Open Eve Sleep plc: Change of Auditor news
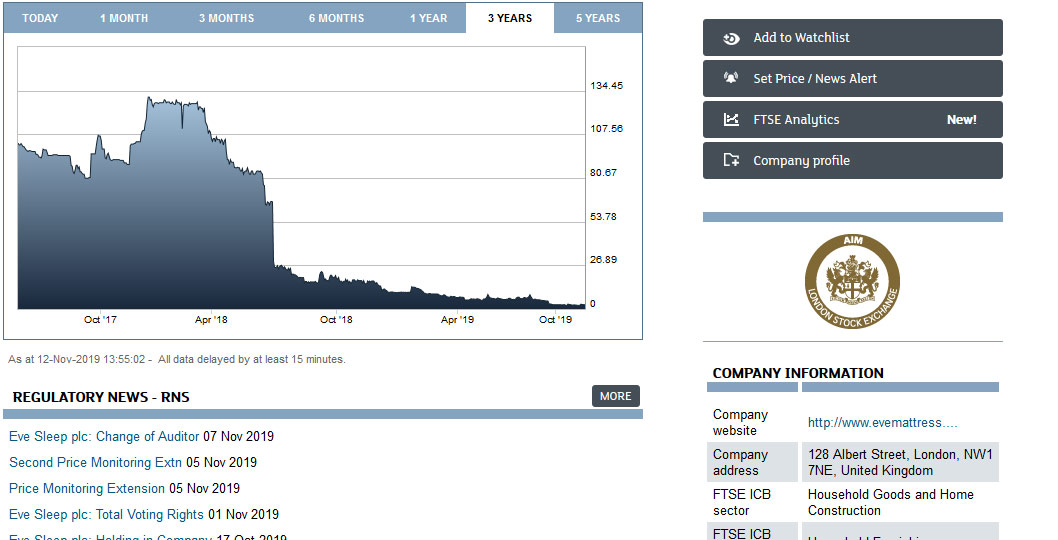Viewport: 1058px width, 540px height. [x=104, y=437]
